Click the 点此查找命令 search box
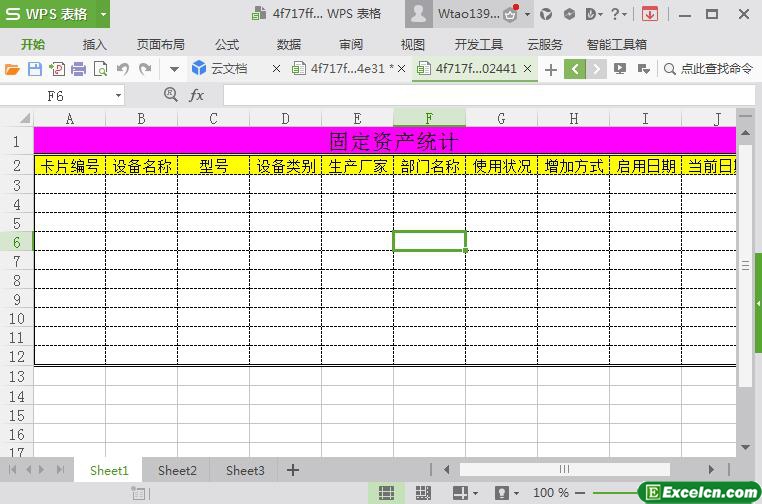The width and height of the screenshot is (762, 504). (x=709, y=69)
